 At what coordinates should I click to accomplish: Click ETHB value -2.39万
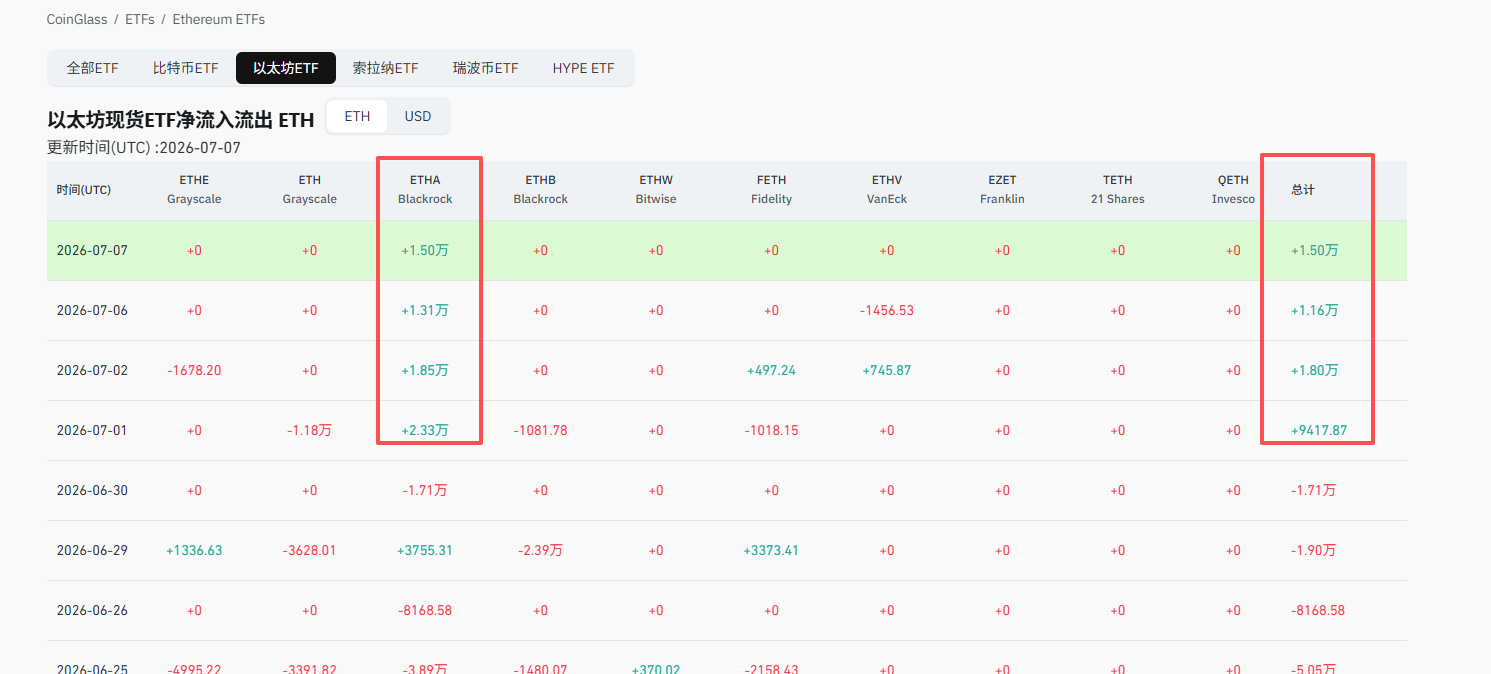coord(540,550)
